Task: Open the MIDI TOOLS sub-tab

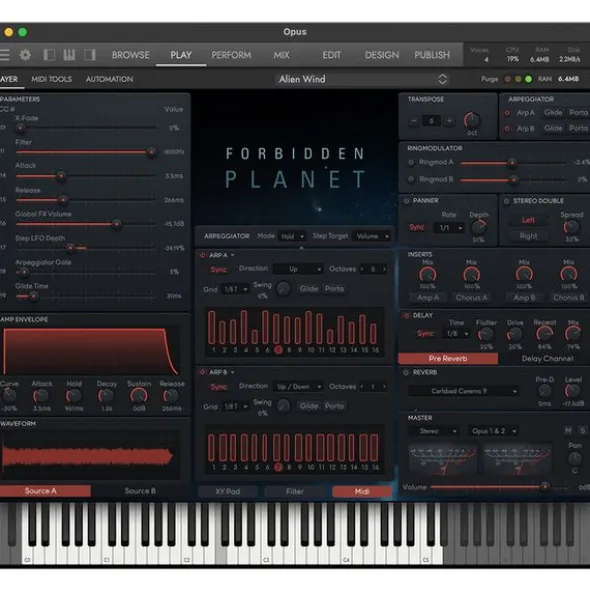Action: (52, 79)
